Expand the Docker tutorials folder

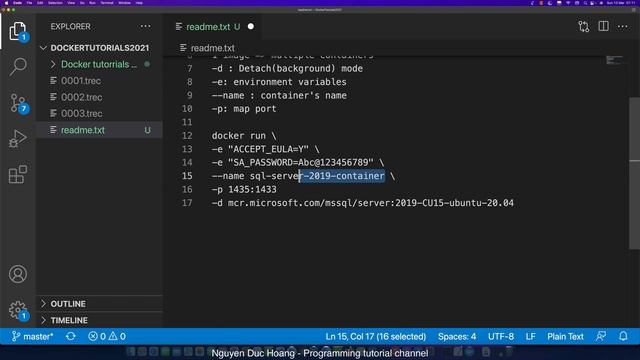[x=100, y=64]
